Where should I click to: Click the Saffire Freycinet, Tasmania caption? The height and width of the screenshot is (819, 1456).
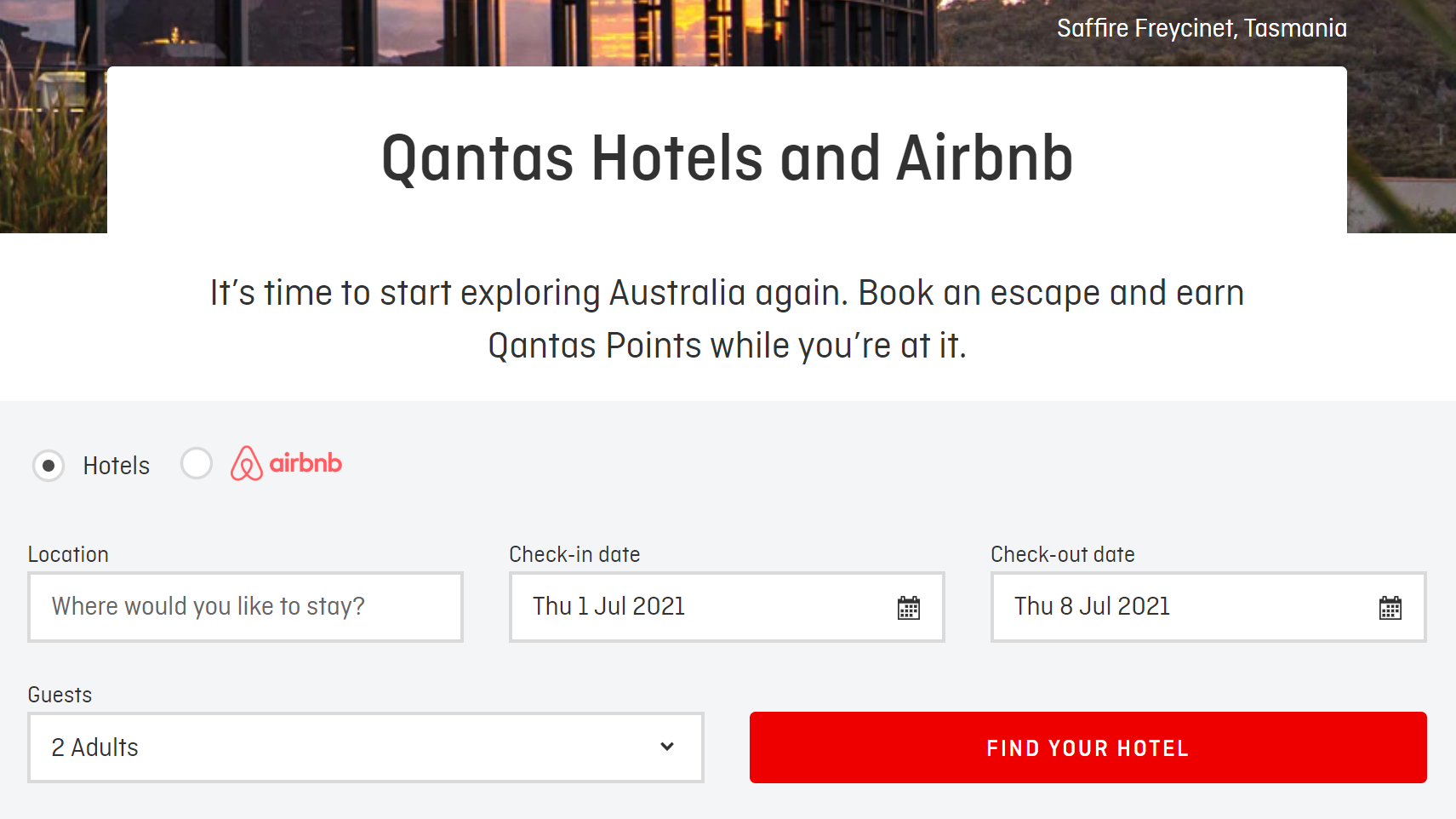[1202, 28]
